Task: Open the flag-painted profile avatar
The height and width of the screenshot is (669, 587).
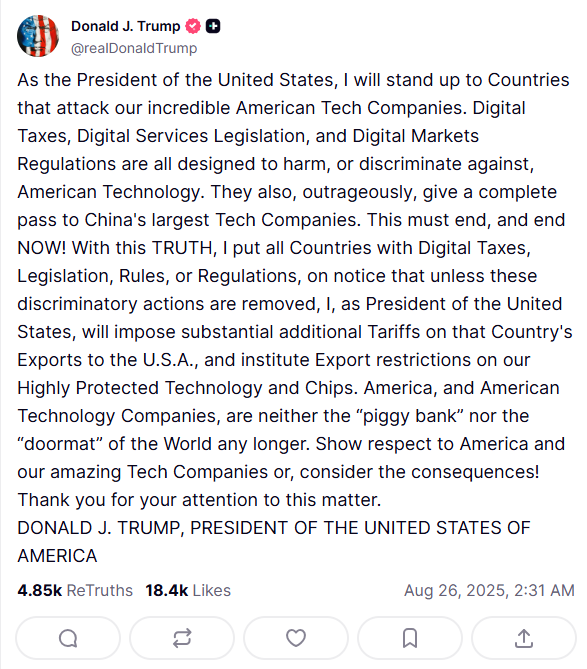Action: 38,36
